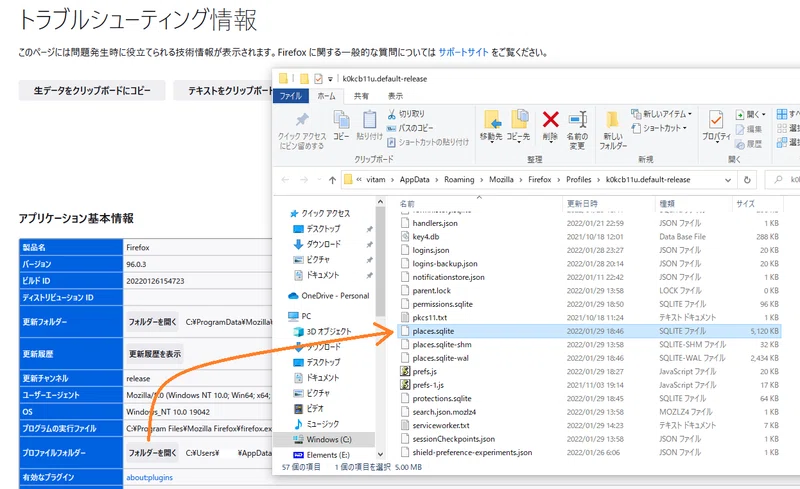Click the Copy icon in the ribbon

tap(341, 119)
